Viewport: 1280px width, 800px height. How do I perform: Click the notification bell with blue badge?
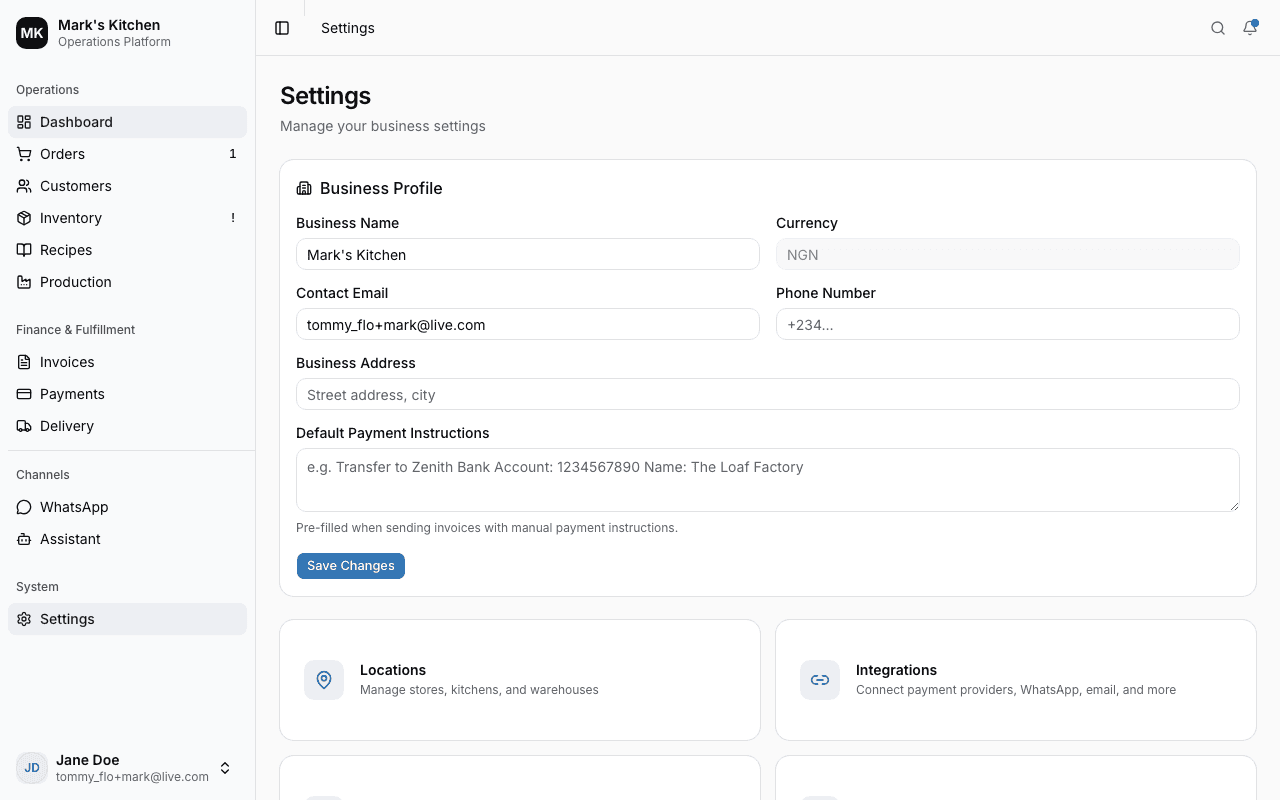tap(1249, 28)
